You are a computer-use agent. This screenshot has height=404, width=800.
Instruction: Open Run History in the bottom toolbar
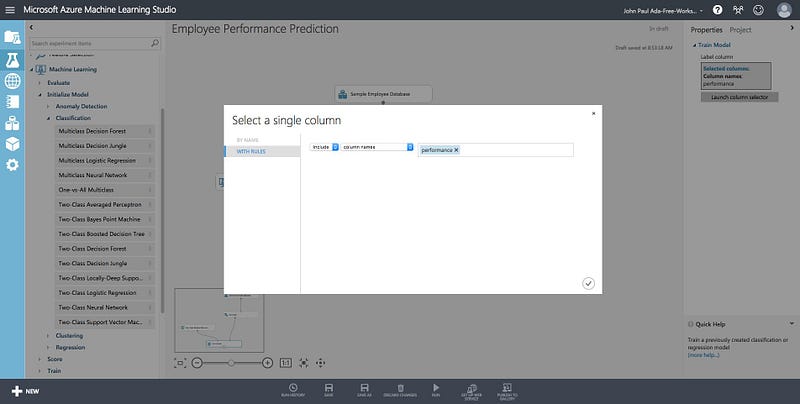pyautogui.click(x=293, y=390)
